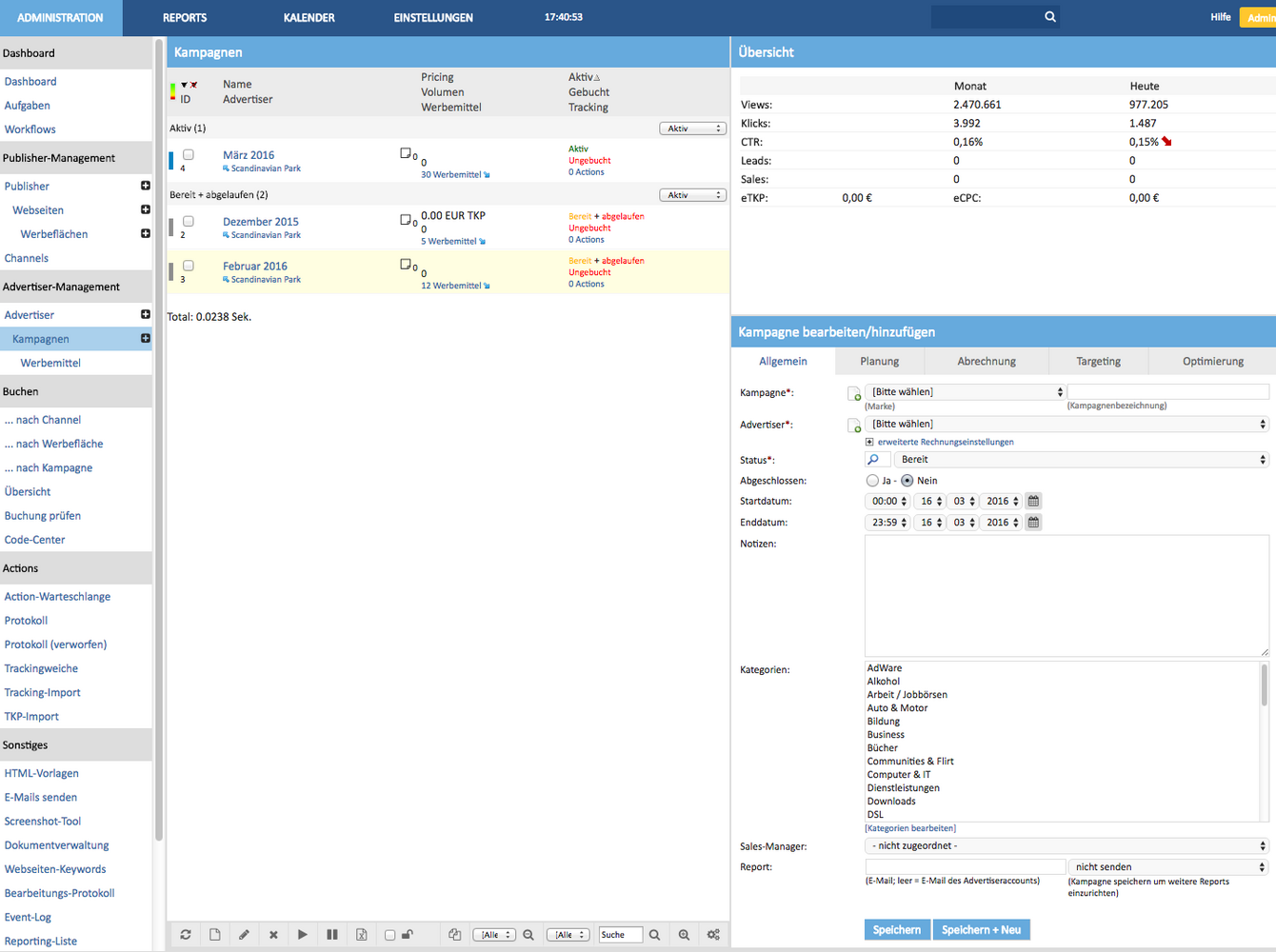Click the search magnifier in the top bar
This screenshot has width=1276, height=952.
1050,17
